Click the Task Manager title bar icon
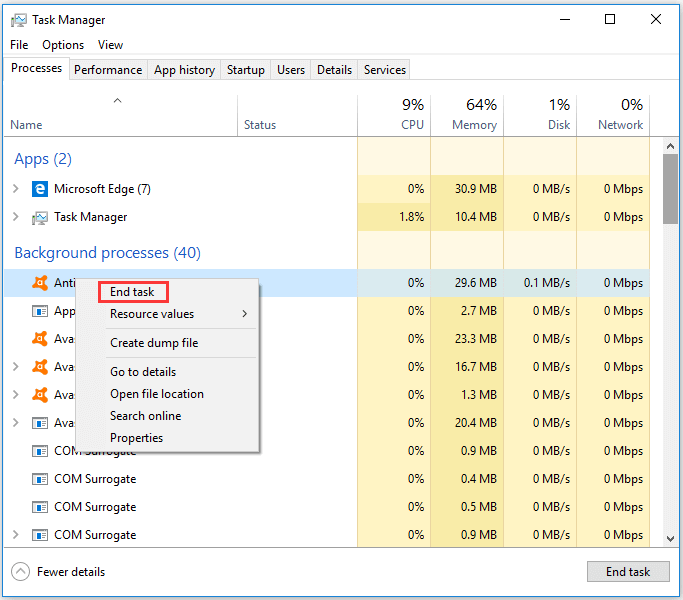Viewport: 683px width, 600px height. pos(18,20)
